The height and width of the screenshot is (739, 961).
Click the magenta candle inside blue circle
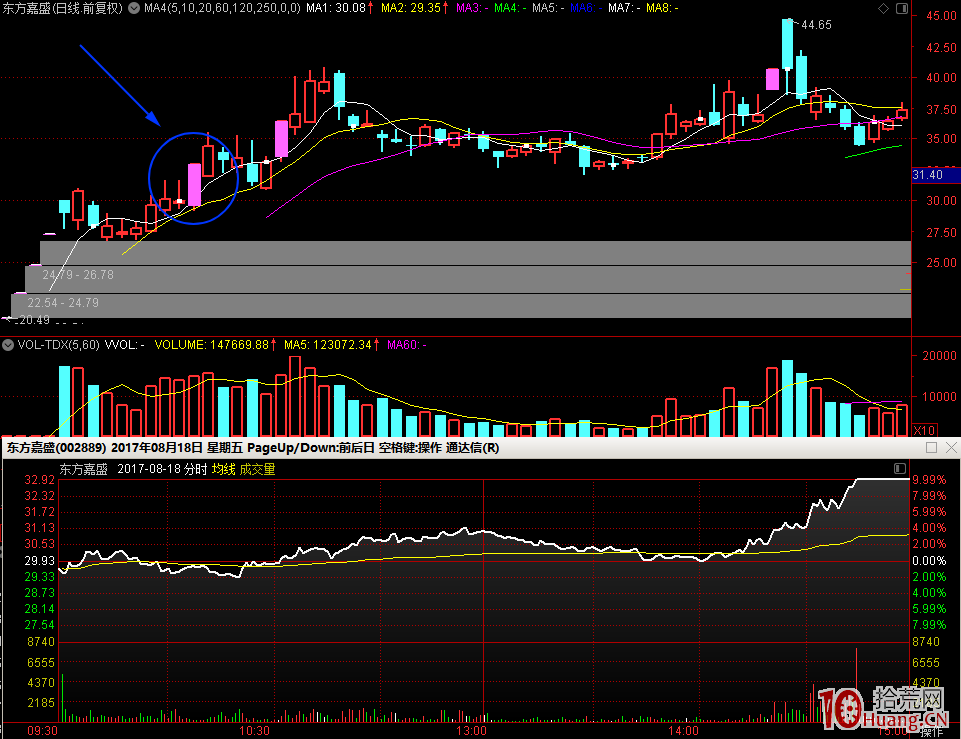[x=195, y=184]
